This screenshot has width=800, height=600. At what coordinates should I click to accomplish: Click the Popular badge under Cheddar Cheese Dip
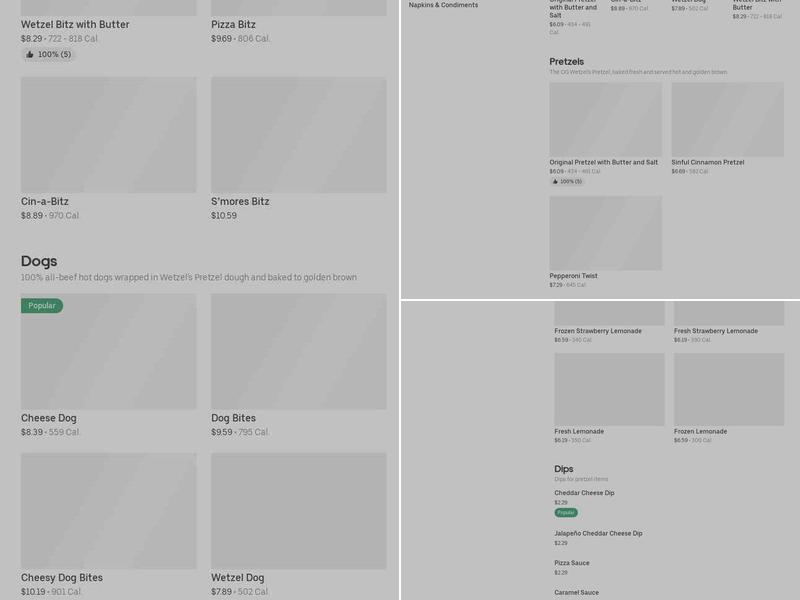(x=566, y=512)
